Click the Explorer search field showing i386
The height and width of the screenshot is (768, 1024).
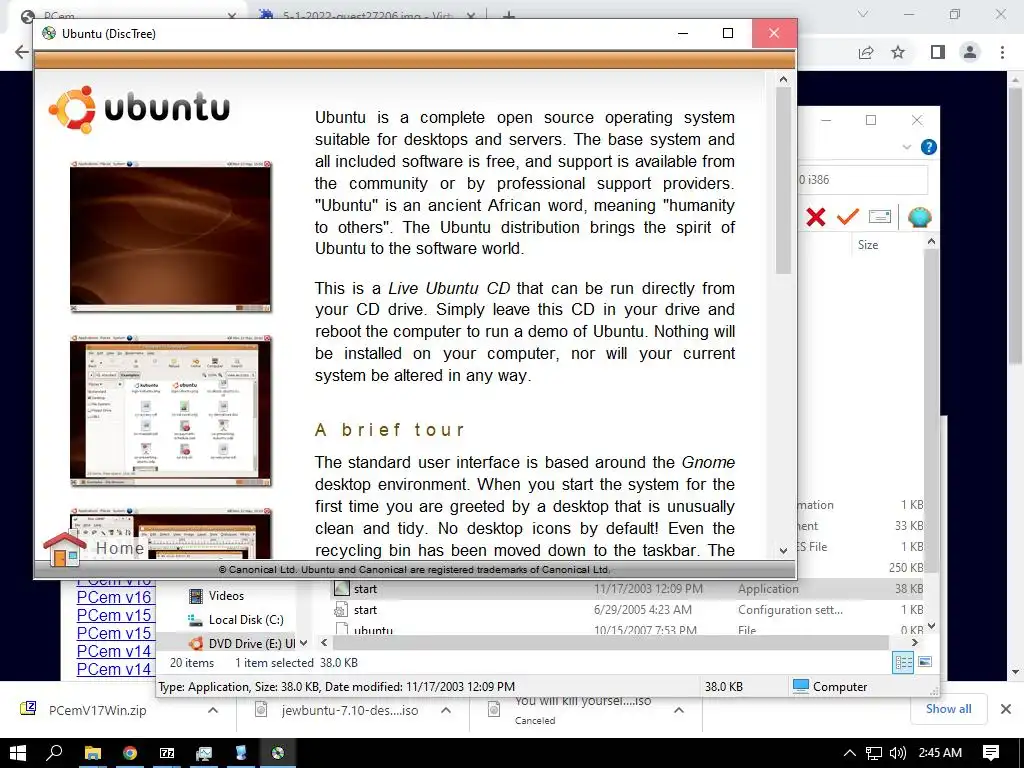coord(862,180)
